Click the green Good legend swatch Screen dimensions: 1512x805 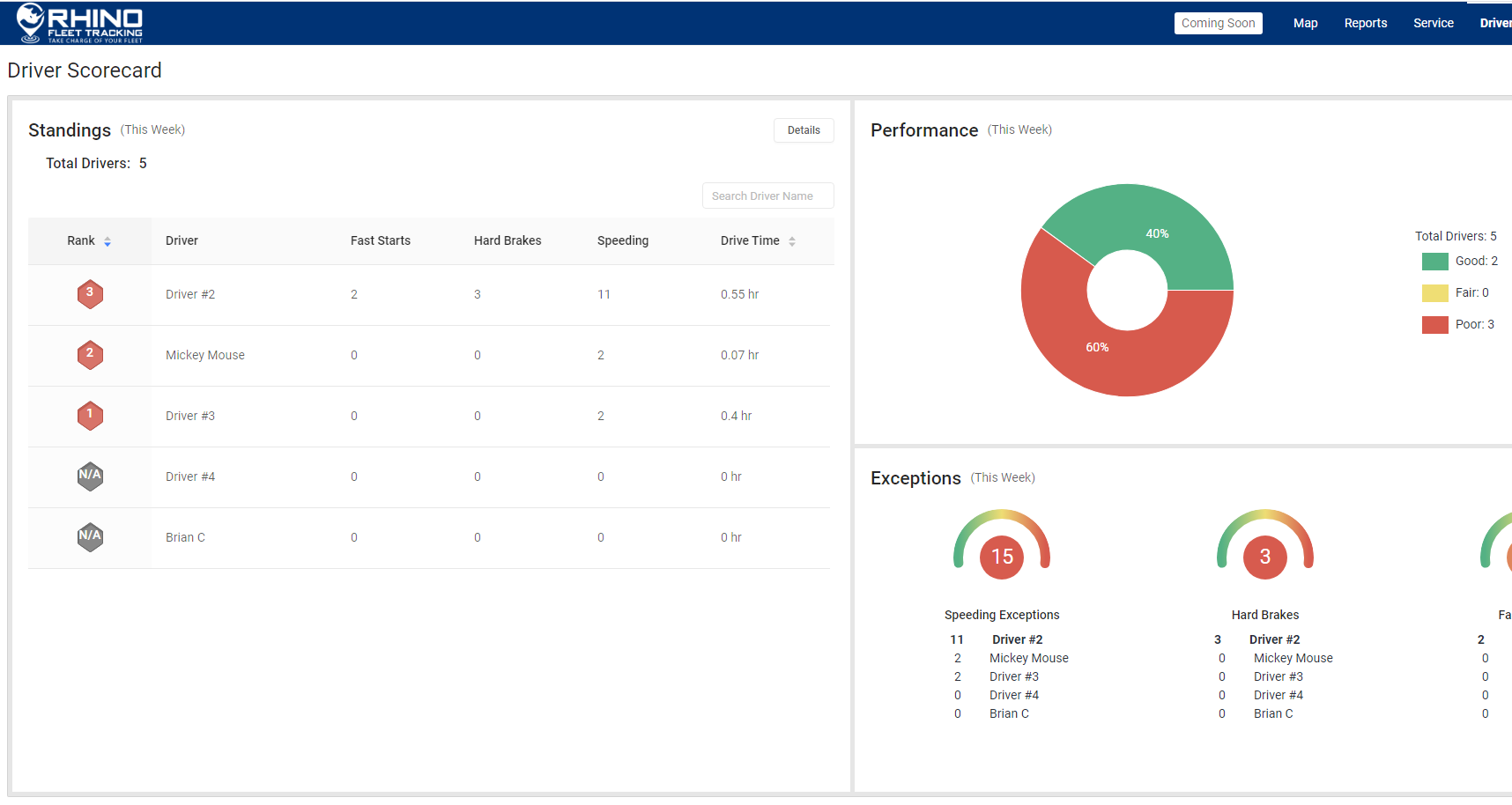[1434, 262]
